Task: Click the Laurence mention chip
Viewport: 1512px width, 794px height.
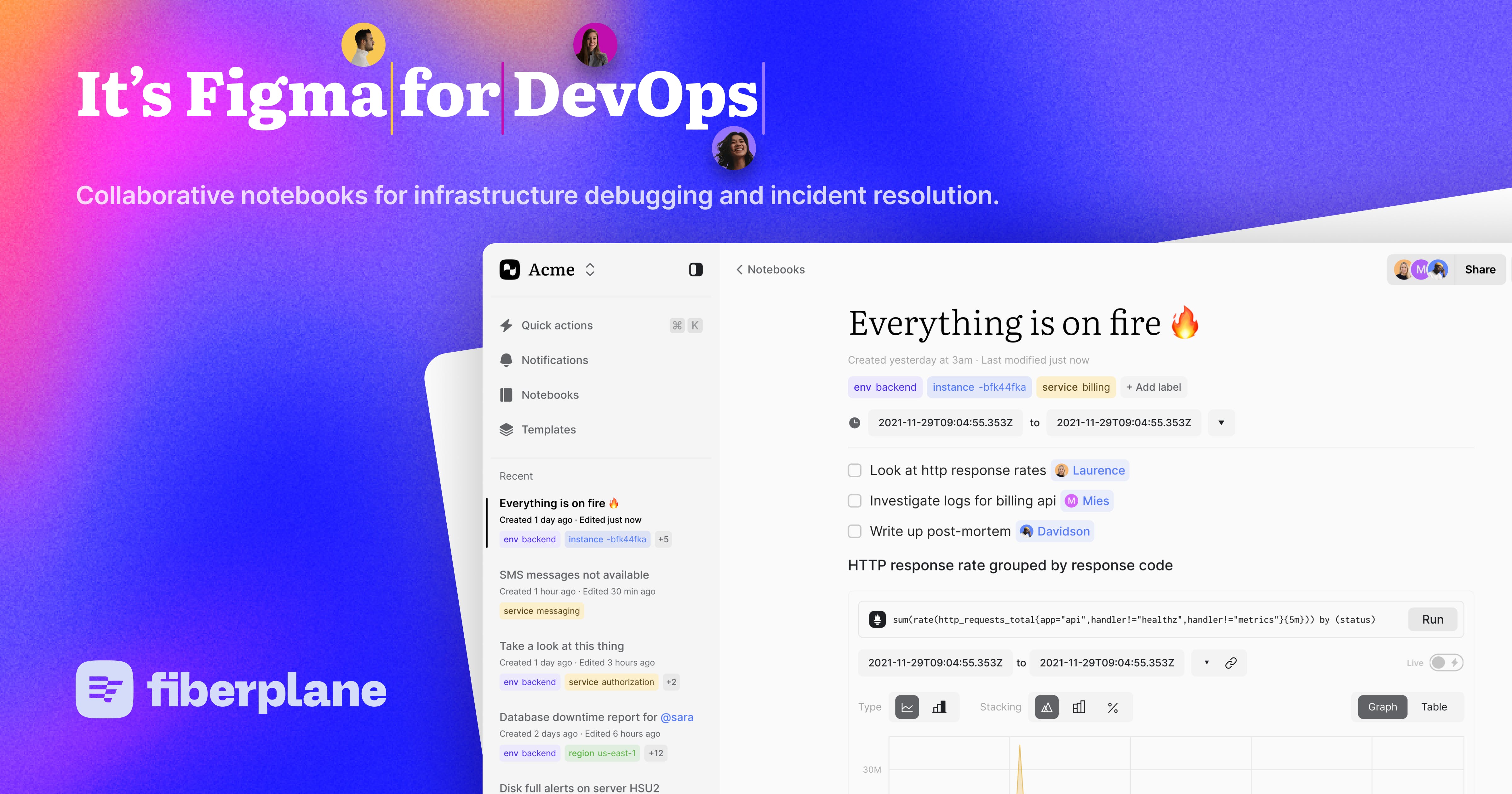Action: 1090,470
